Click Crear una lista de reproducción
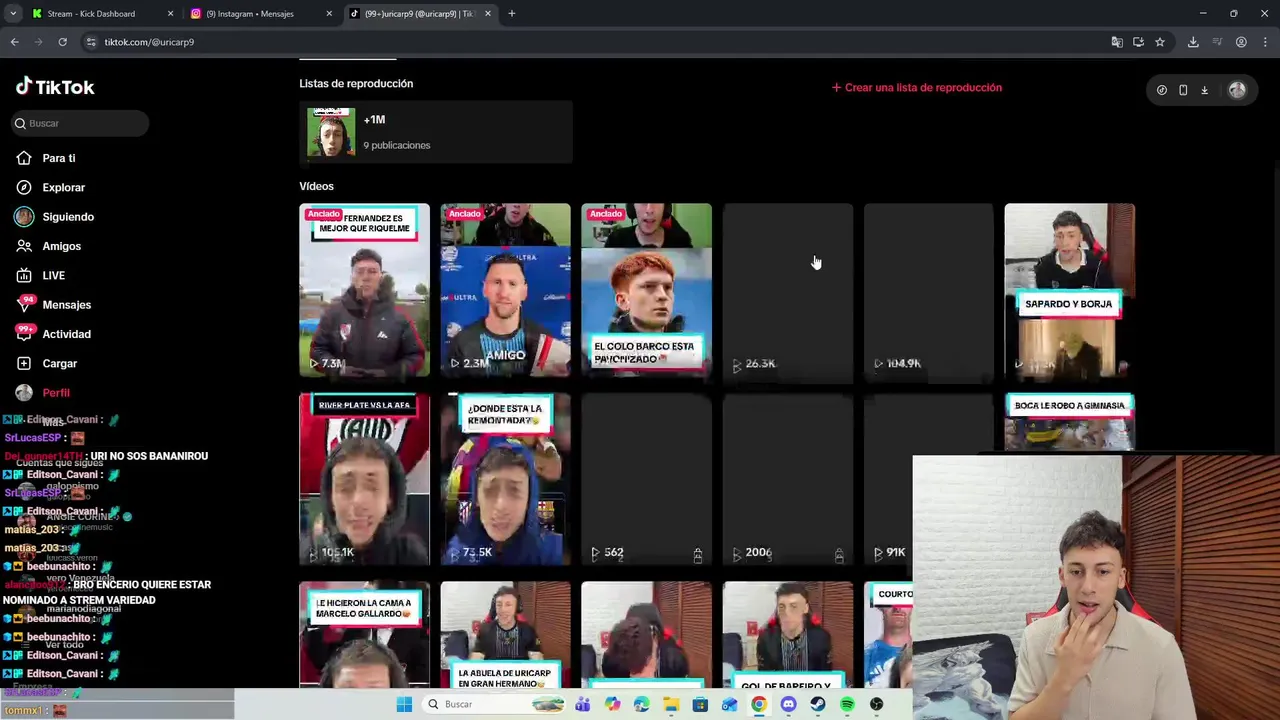 pos(916,87)
